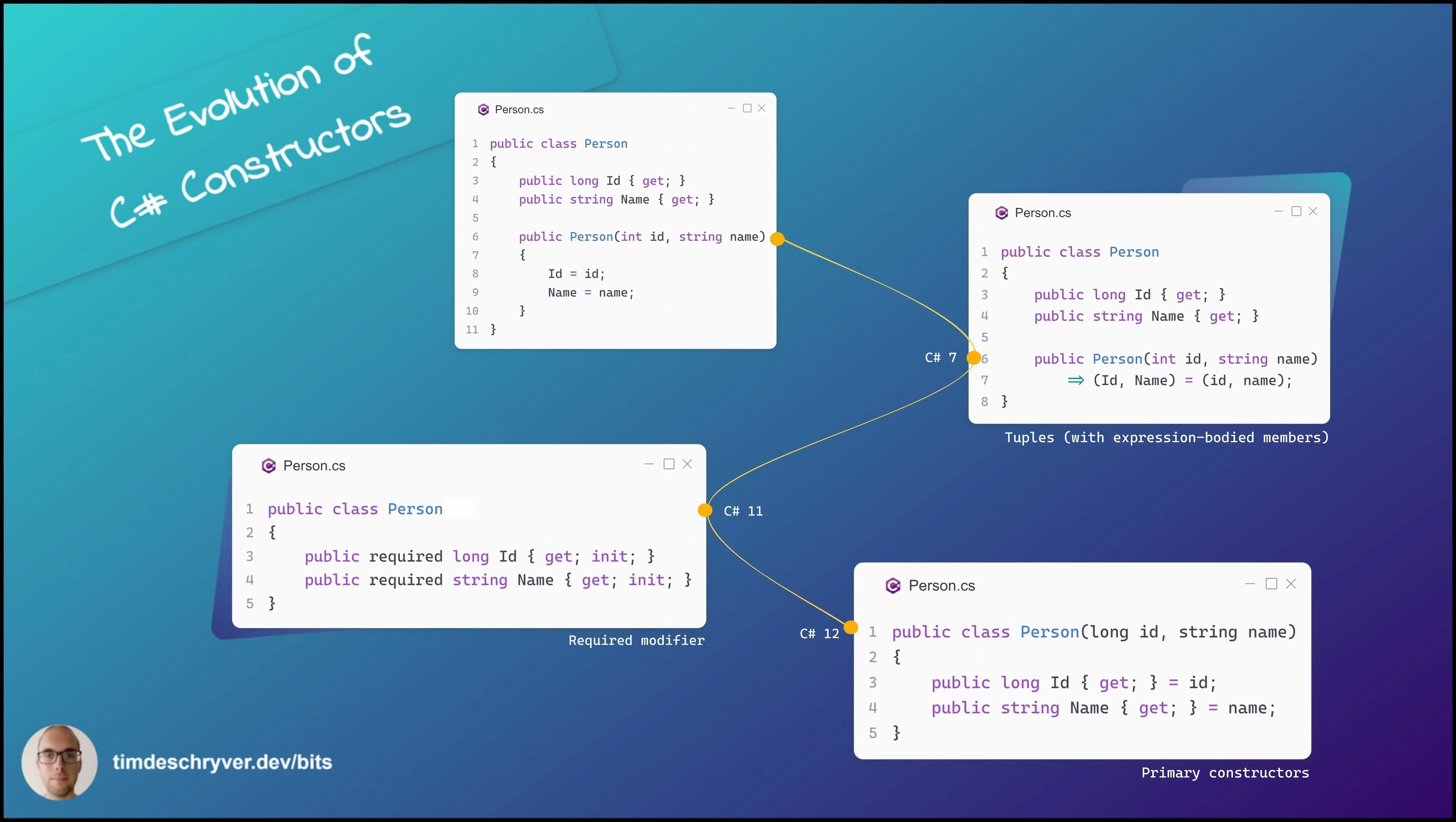Click the line 'Id = id;'
The image size is (1456, 822).
coord(576,274)
